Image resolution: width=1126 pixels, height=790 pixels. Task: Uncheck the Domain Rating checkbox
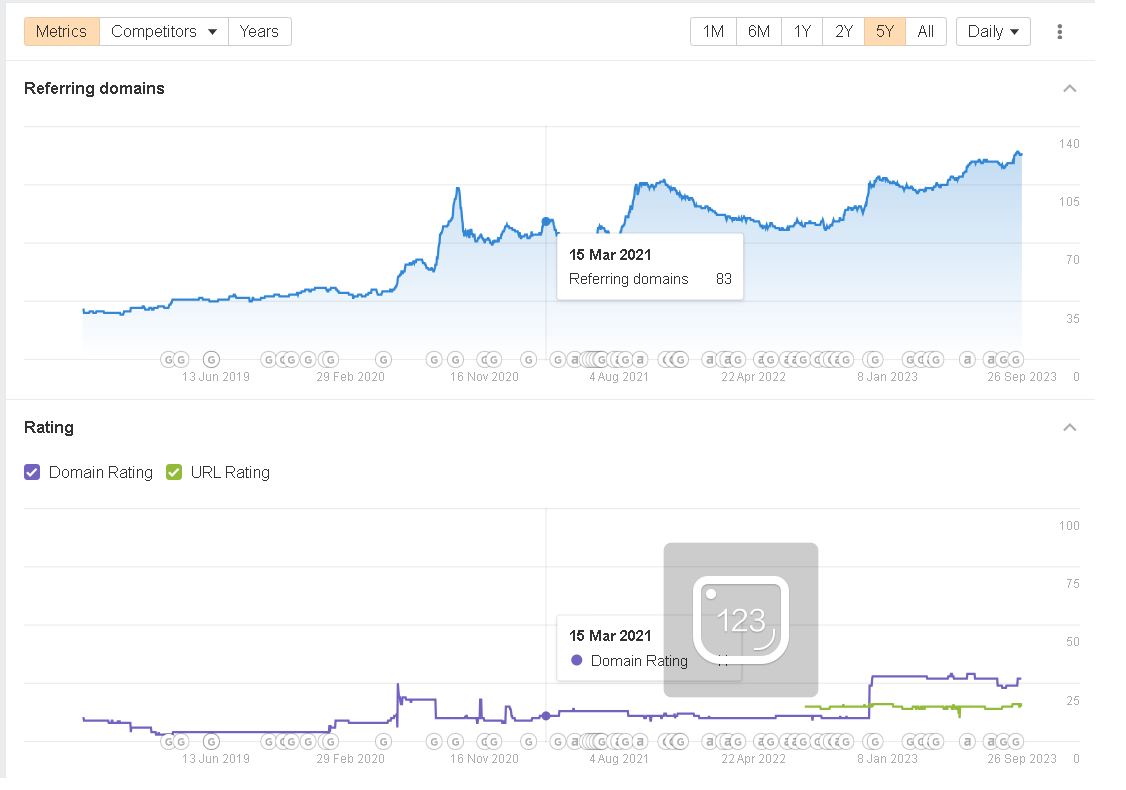click(x=32, y=472)
